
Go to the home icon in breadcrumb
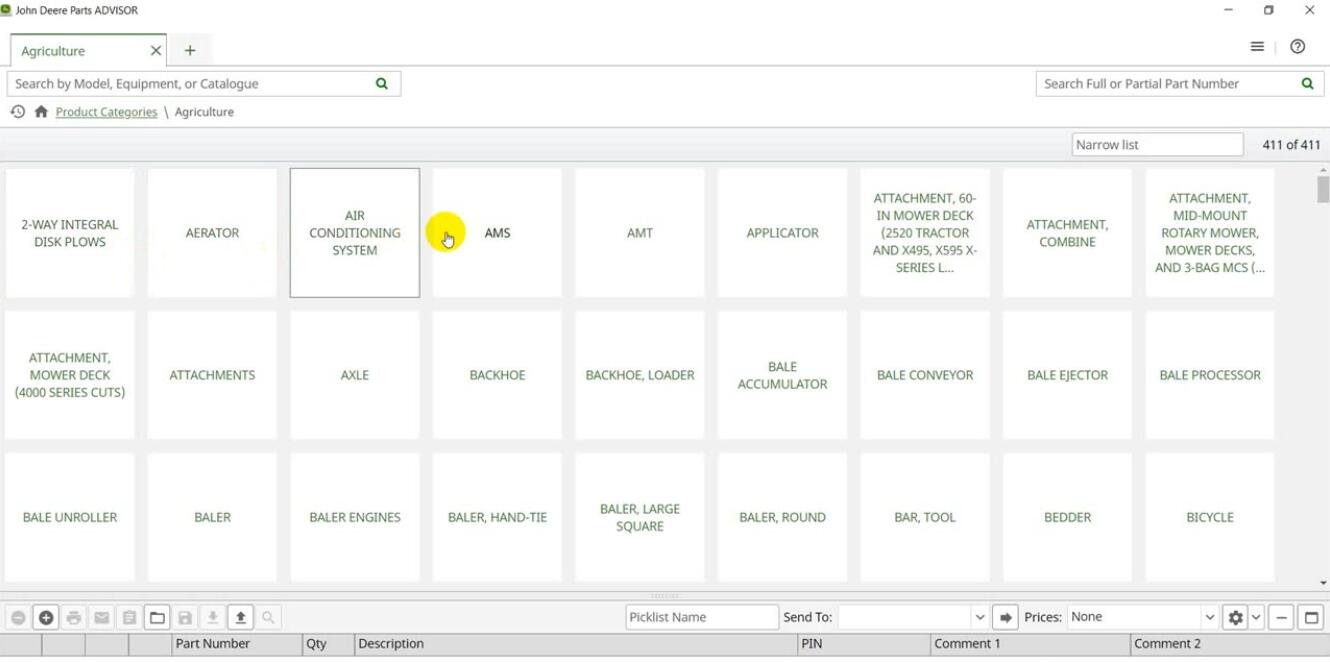(x=41, y=112)
